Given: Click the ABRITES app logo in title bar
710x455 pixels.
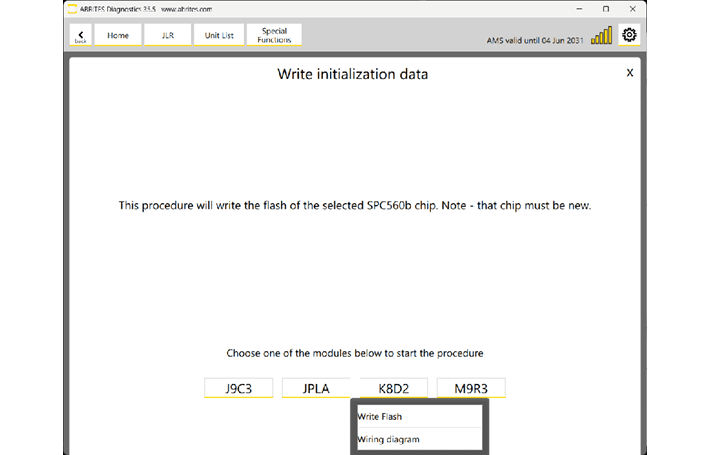Looking at the screenshot, I should [x=72, y=9].
